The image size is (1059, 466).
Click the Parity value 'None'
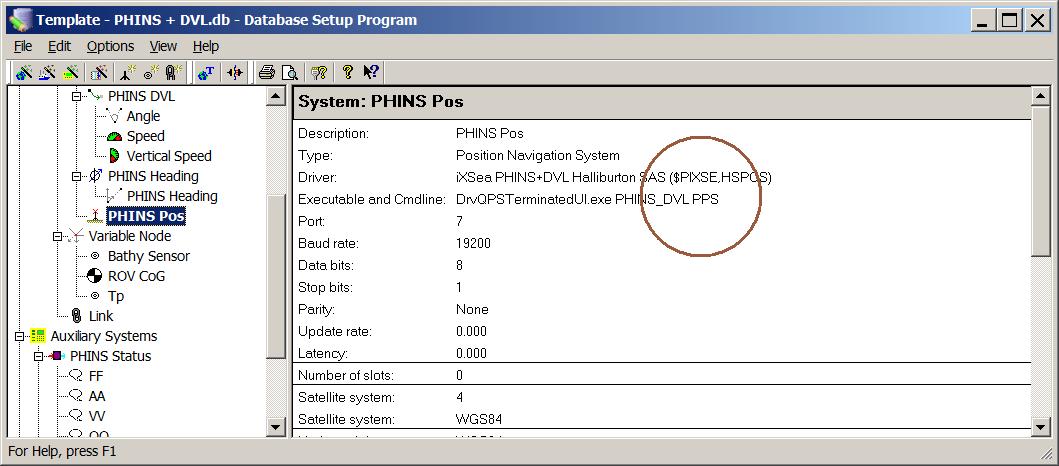pos(472,309)
